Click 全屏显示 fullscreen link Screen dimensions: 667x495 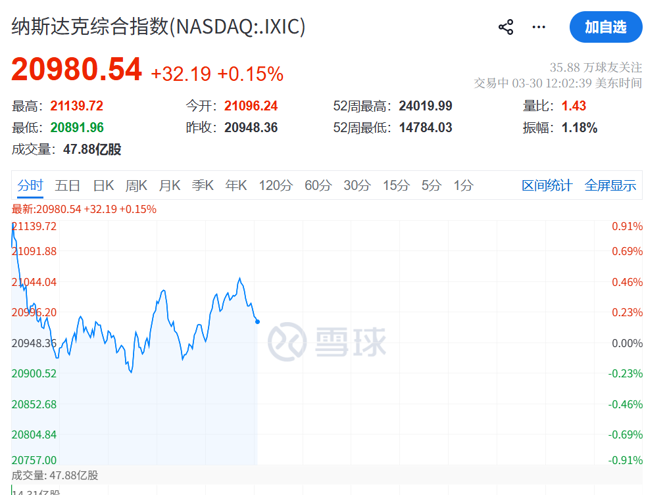(610, 185)
